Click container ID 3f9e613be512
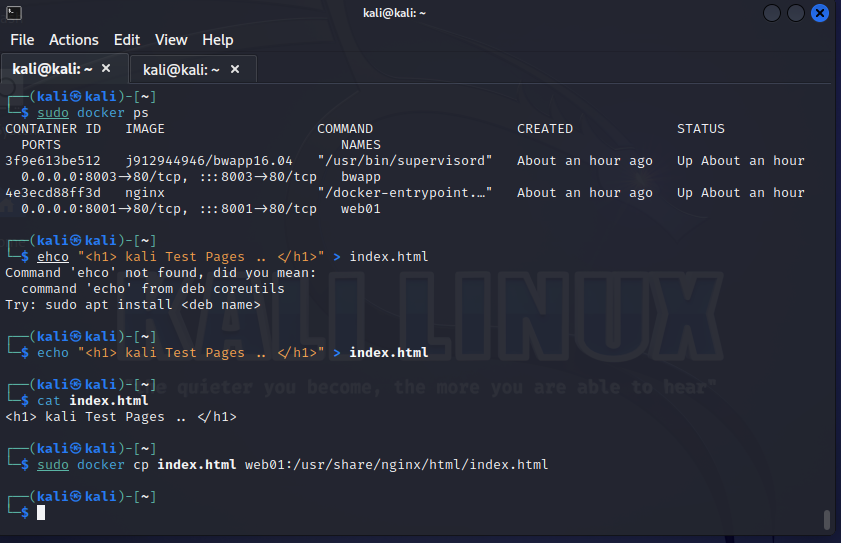Image resolution: width=841 pixels, height=543 pixels. point(53,160)
